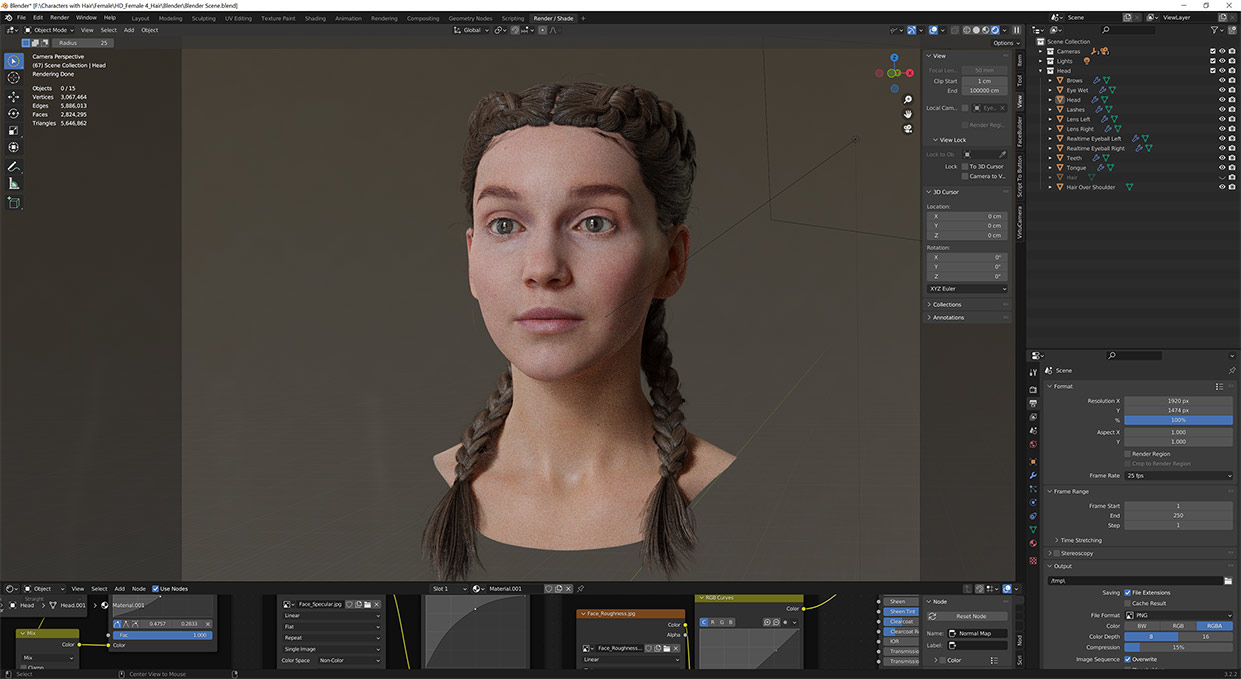Uncheck the Overwrite output option

click(x=1128, y=659)
